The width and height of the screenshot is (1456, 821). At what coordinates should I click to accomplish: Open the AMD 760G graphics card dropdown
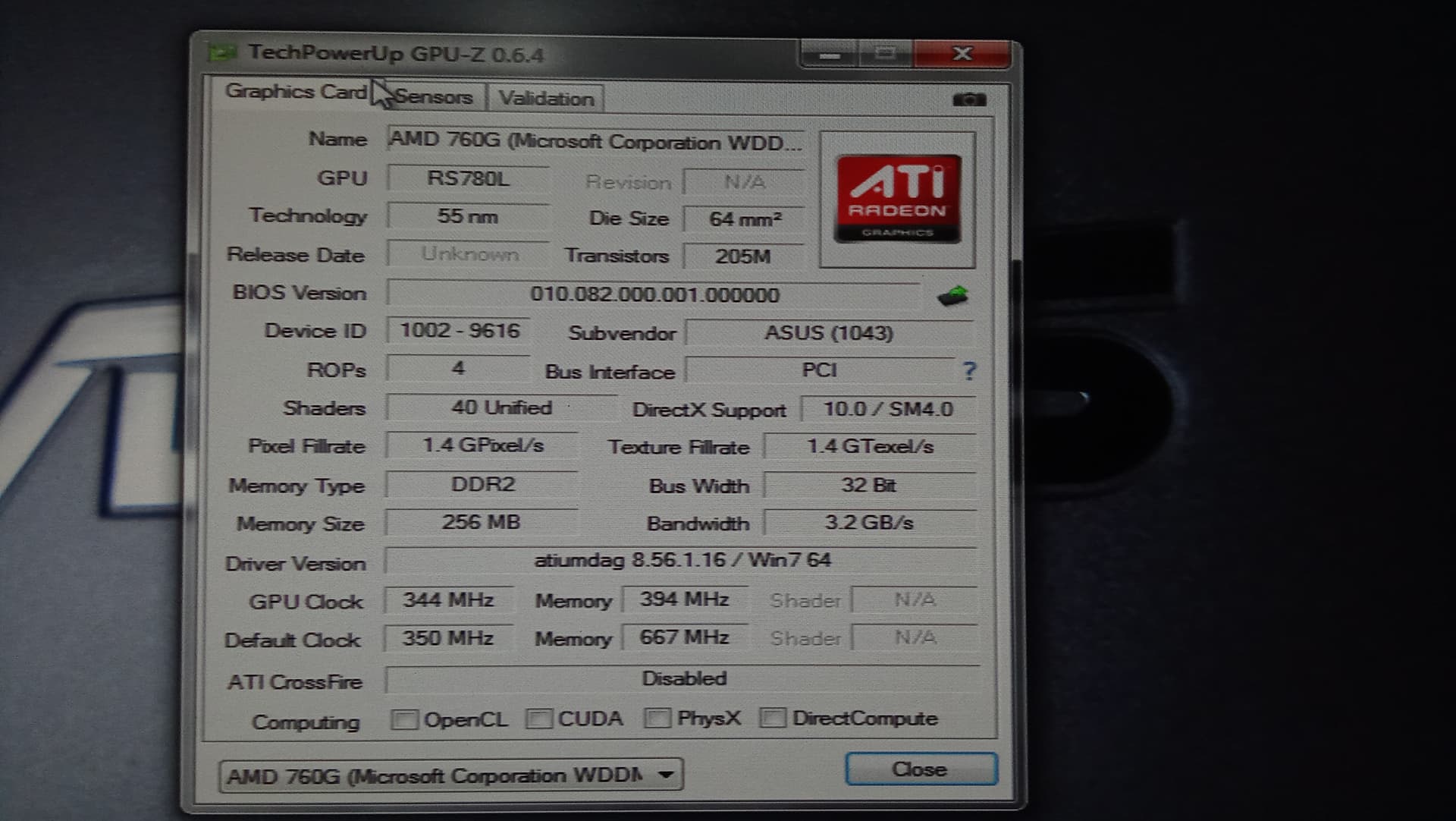[x=450, y=775]
